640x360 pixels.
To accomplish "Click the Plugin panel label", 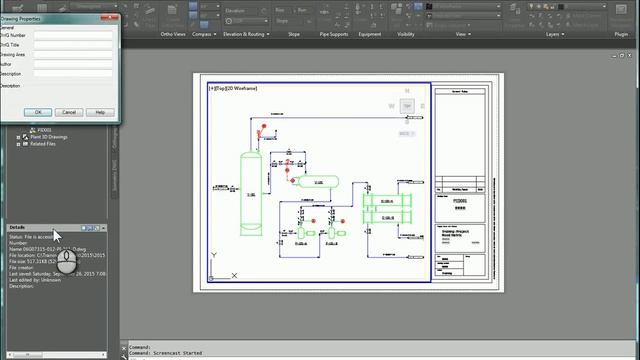I will point(621,34).
